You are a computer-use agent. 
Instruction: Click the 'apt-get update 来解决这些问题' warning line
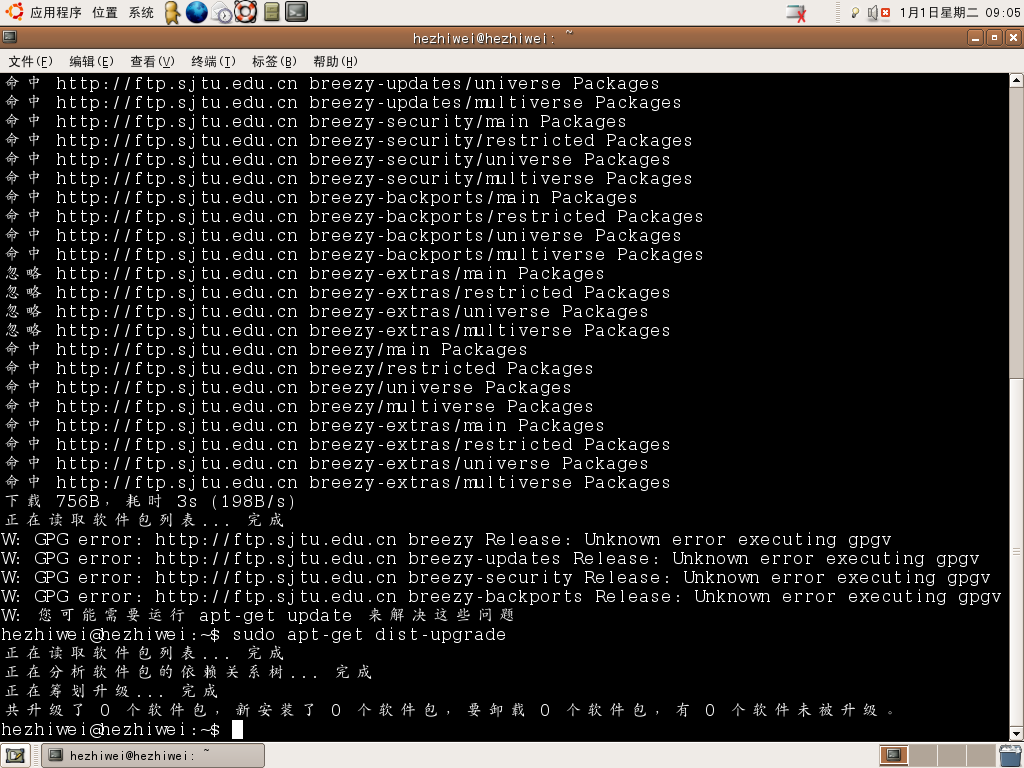point(258,615)
